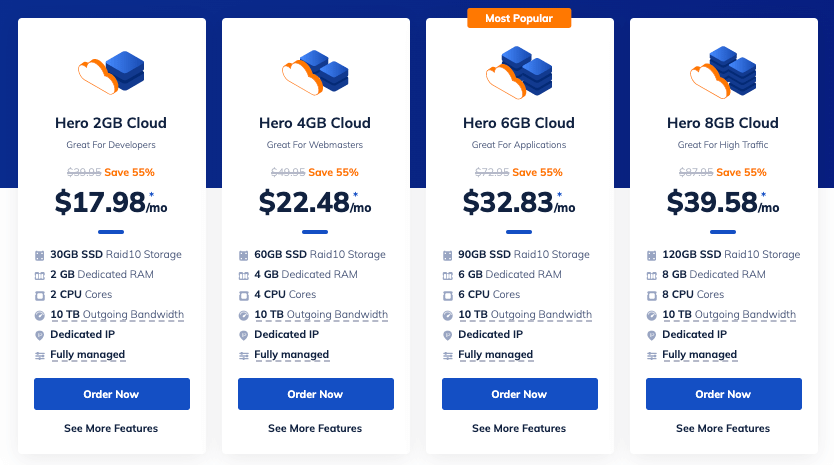834x465 pixels.
Task: Expand See More Features under the 2GB plan
Action: (x=111, y=429)
